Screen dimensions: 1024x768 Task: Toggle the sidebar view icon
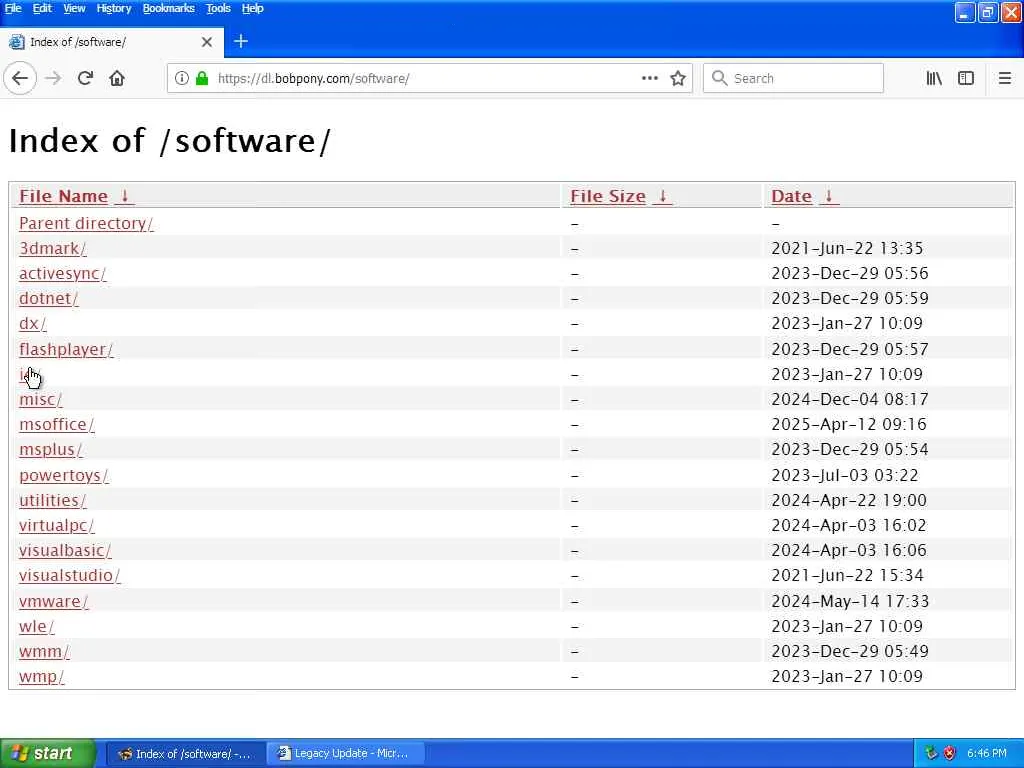pyautogui.click(x=966, y=78)
